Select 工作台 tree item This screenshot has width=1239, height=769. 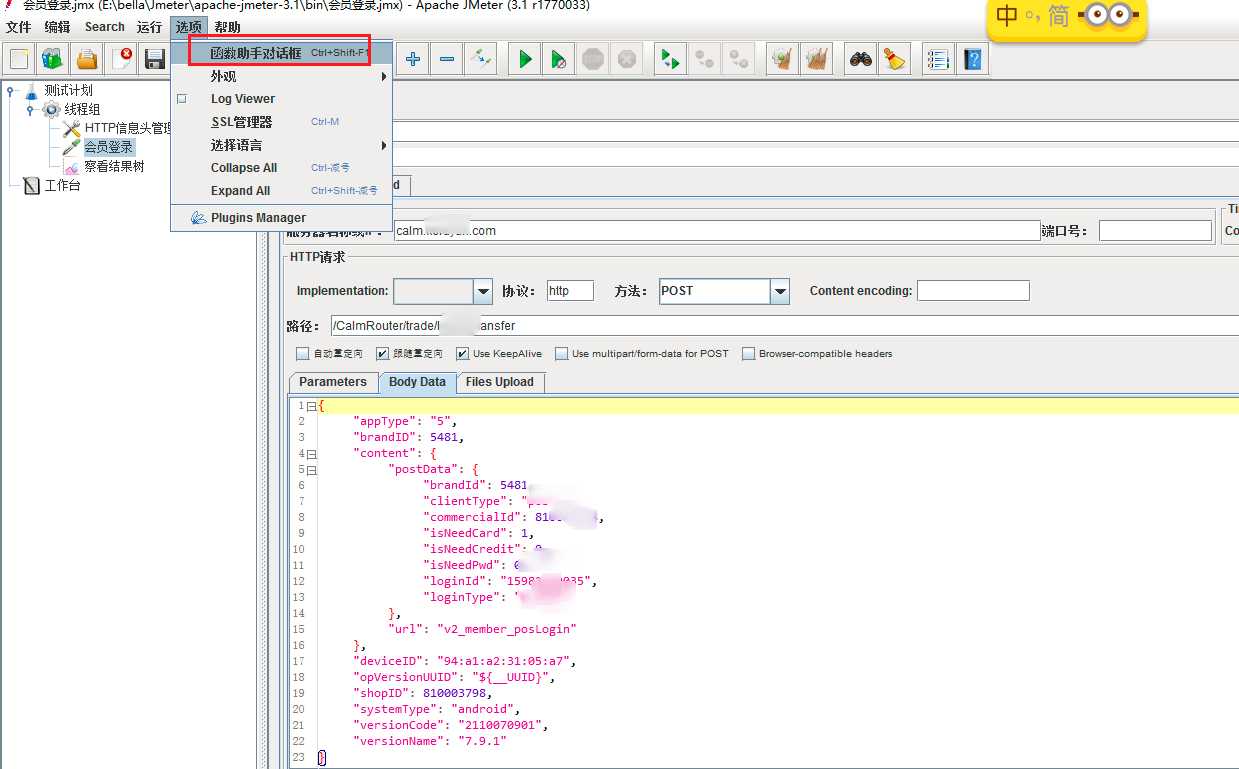(x=62, y=185)
